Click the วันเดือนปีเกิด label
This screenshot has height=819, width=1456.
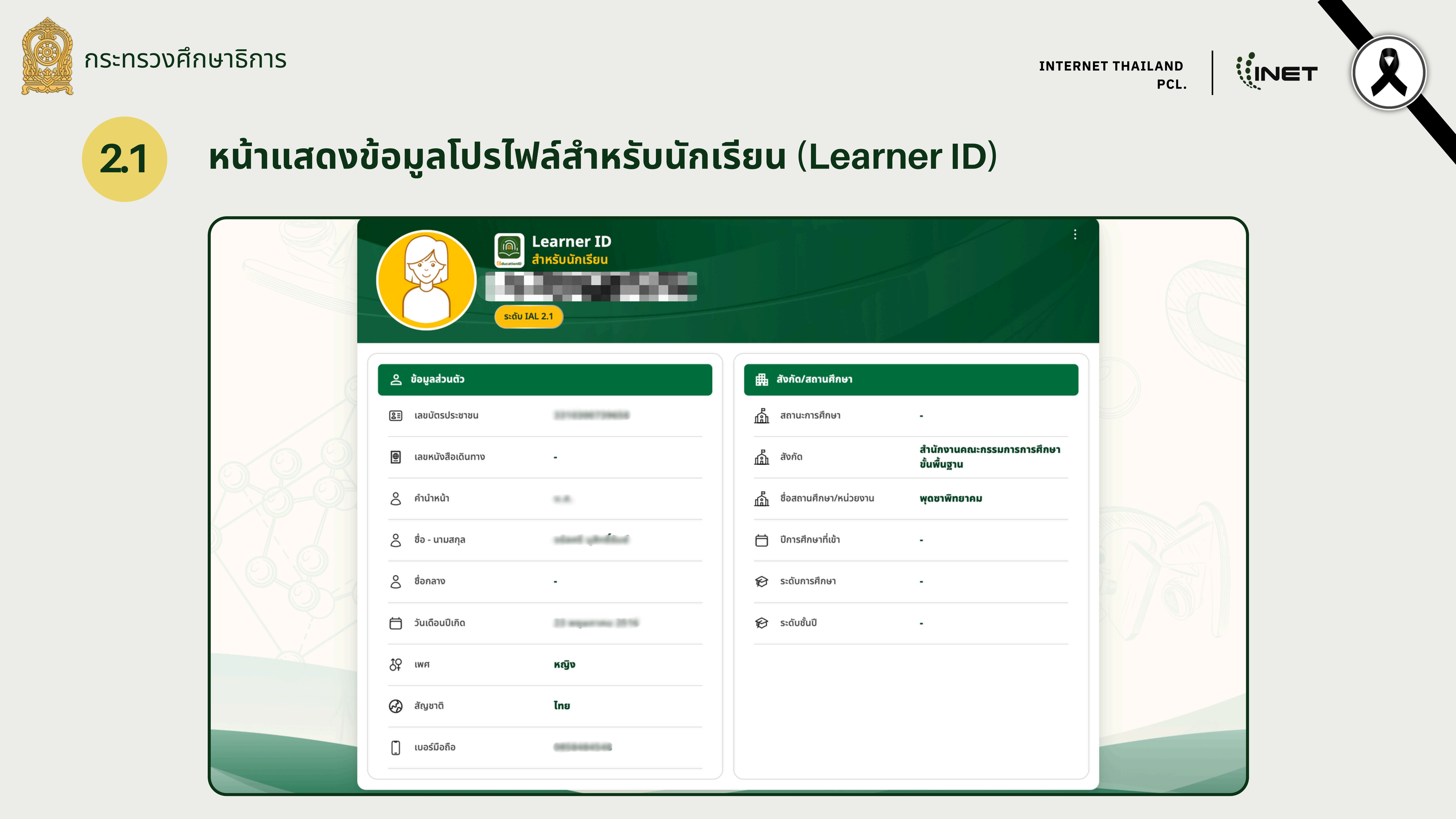click(x=439, y=623)
